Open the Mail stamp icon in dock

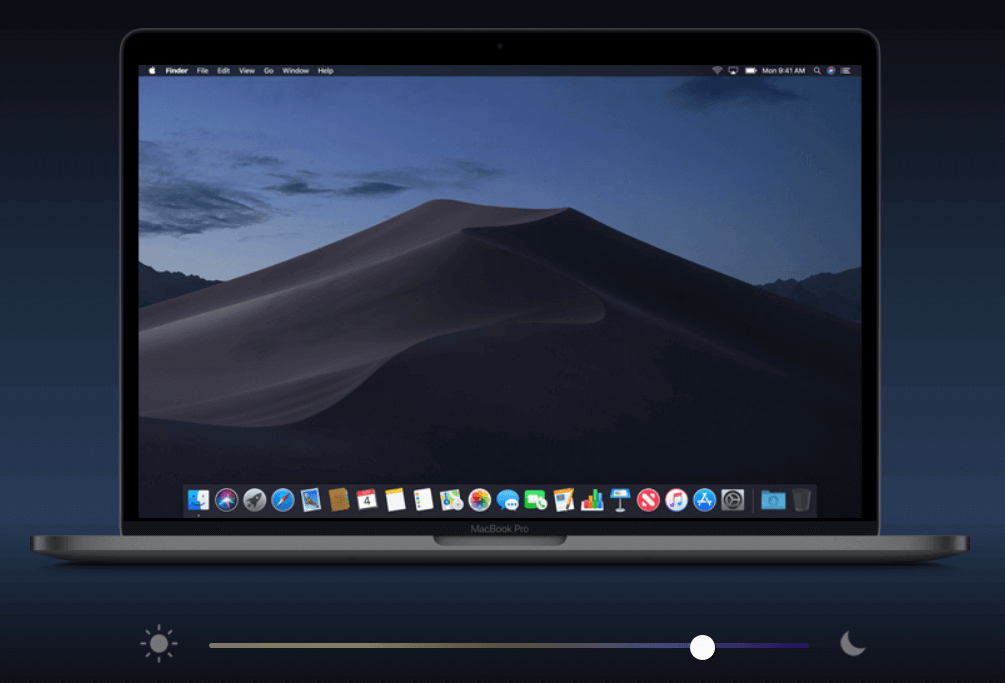[311, 500]
